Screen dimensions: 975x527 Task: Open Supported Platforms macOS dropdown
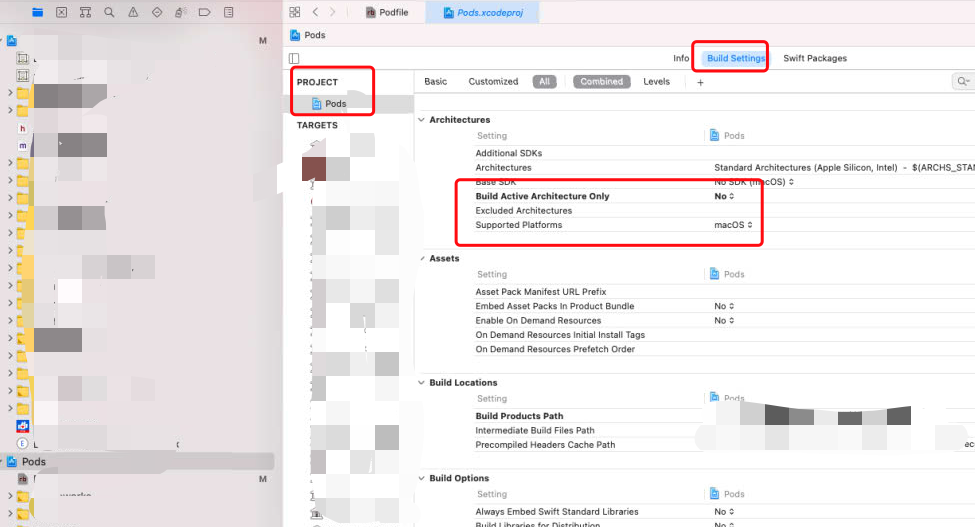point(733,225)
